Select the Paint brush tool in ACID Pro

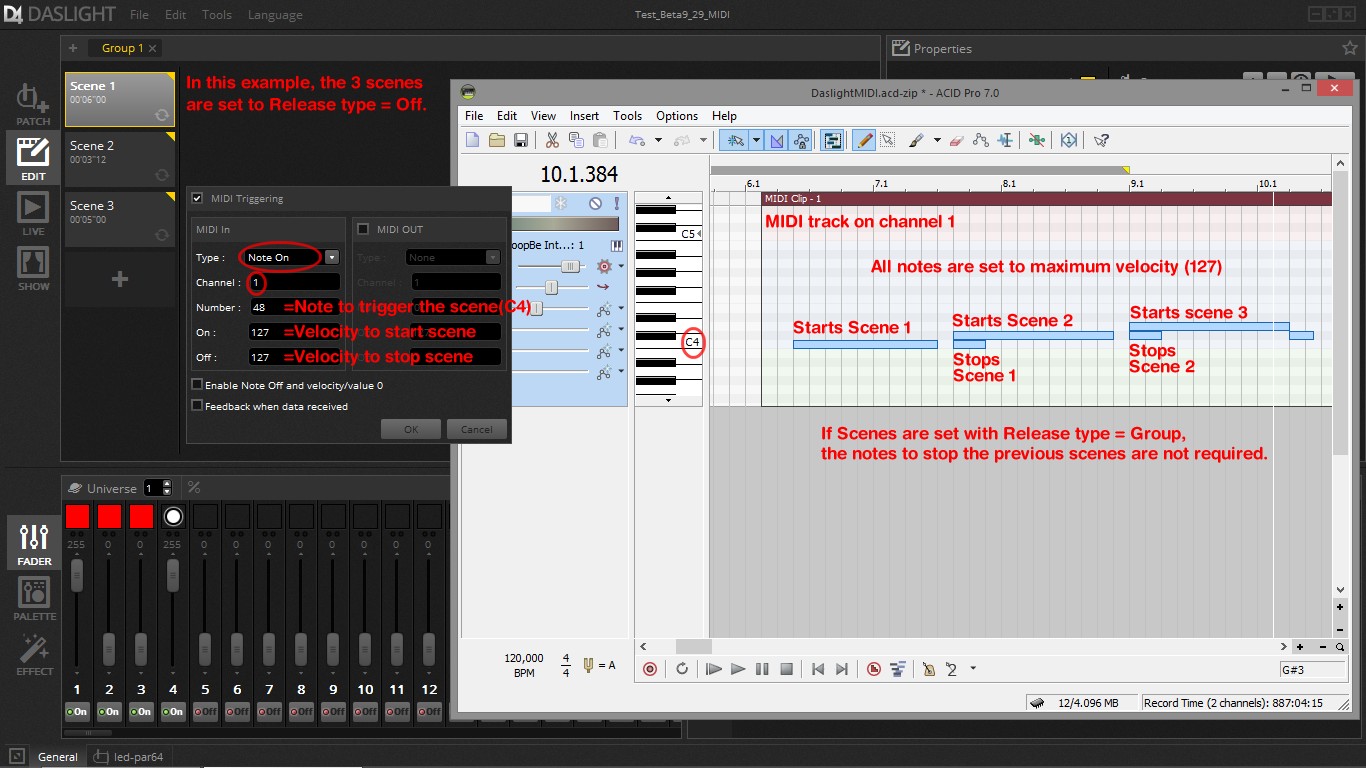(915, 141)
